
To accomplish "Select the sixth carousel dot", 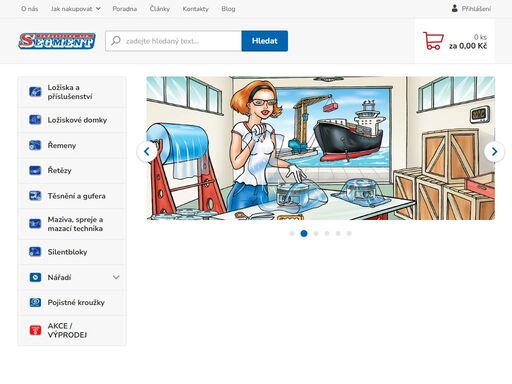I will tap(349, 233).
